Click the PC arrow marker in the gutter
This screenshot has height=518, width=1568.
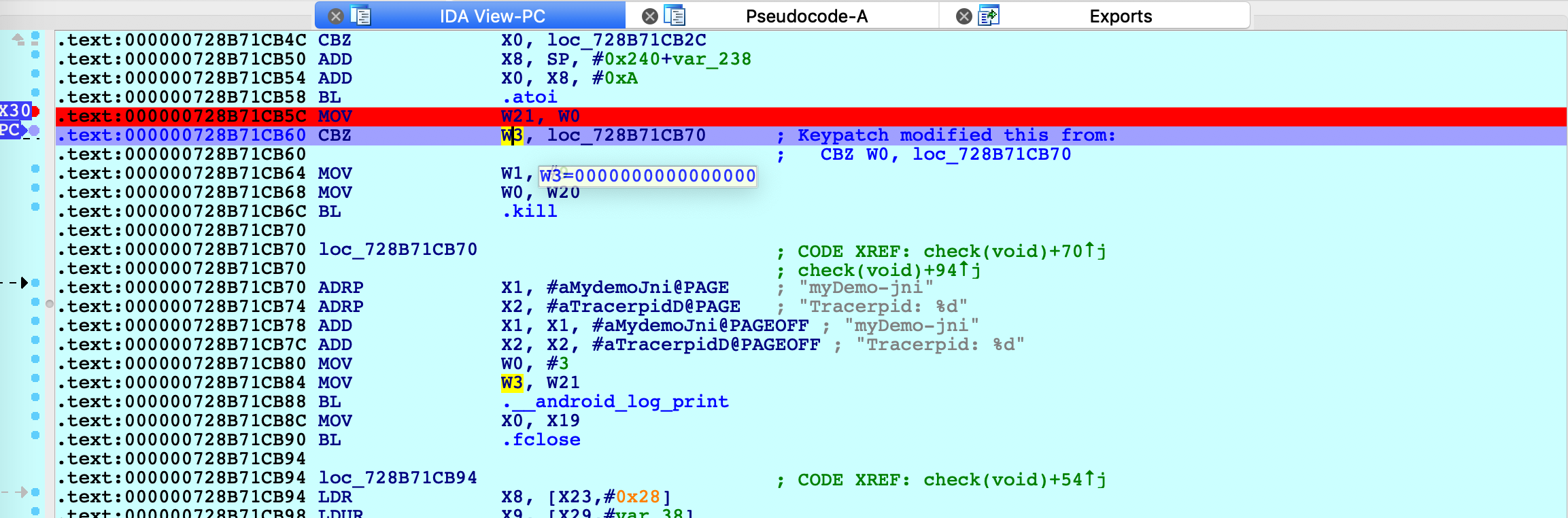point(14,130)
